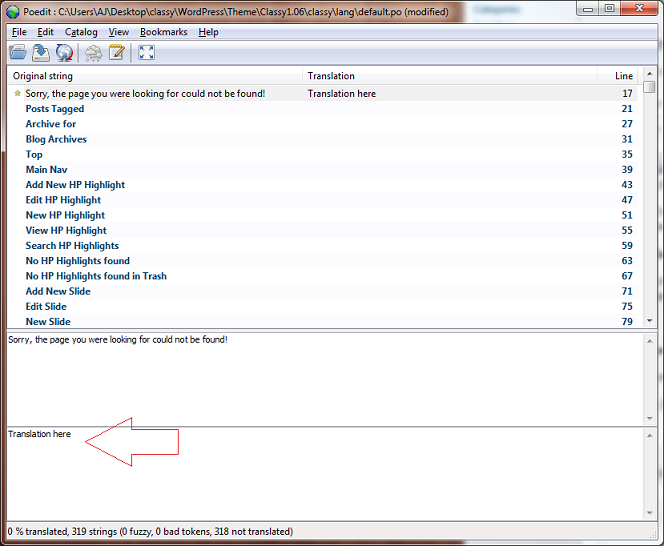The width and height of the screenshot is (664, 546).
Task: Open a catalog with the folder icon
Action: click(18, 53)
